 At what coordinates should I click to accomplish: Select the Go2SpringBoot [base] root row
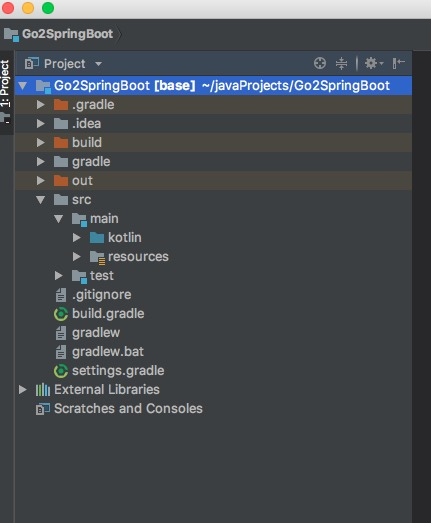click(x=213, y=86)
